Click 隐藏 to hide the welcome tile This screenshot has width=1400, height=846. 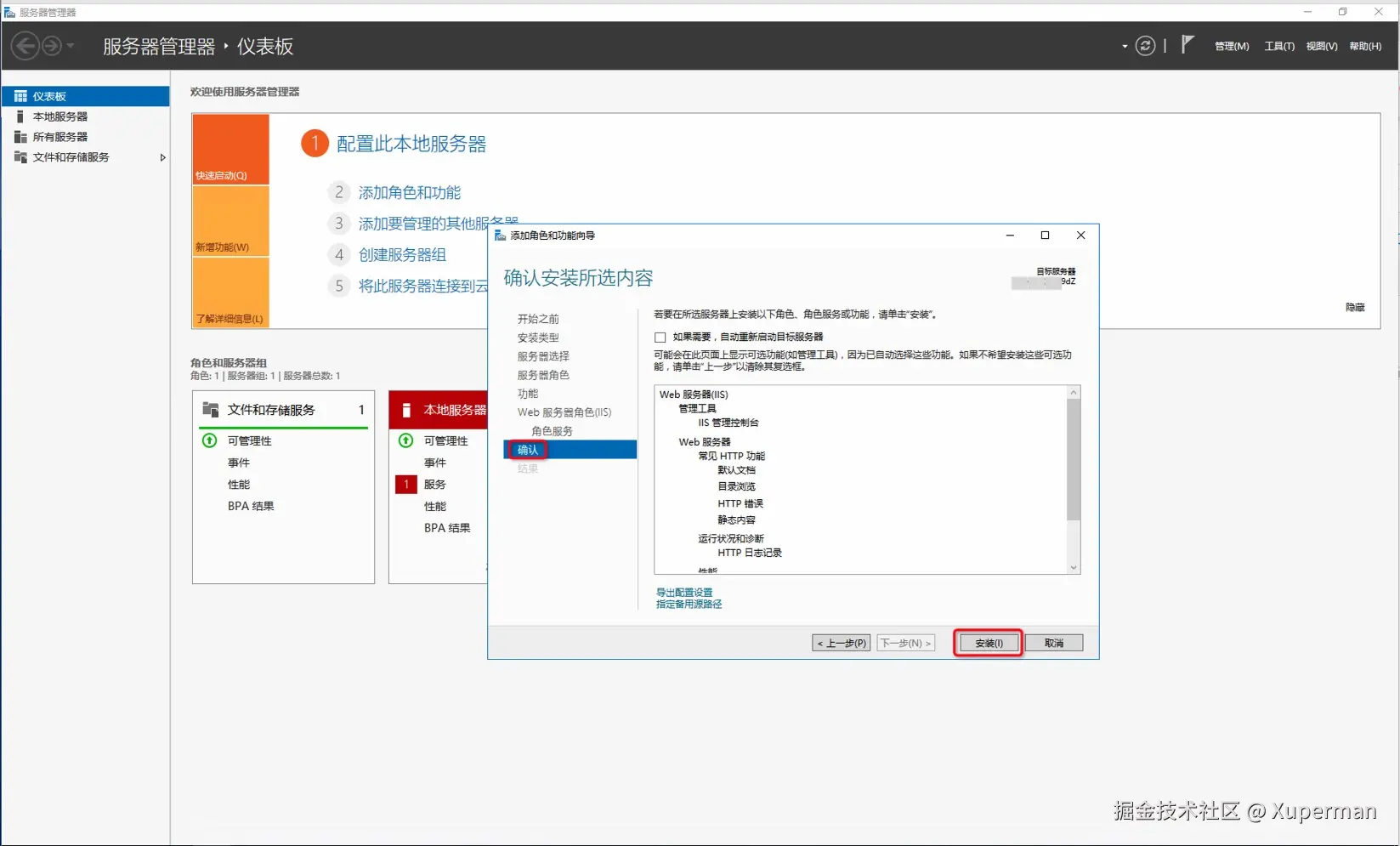coord(1355,308)
